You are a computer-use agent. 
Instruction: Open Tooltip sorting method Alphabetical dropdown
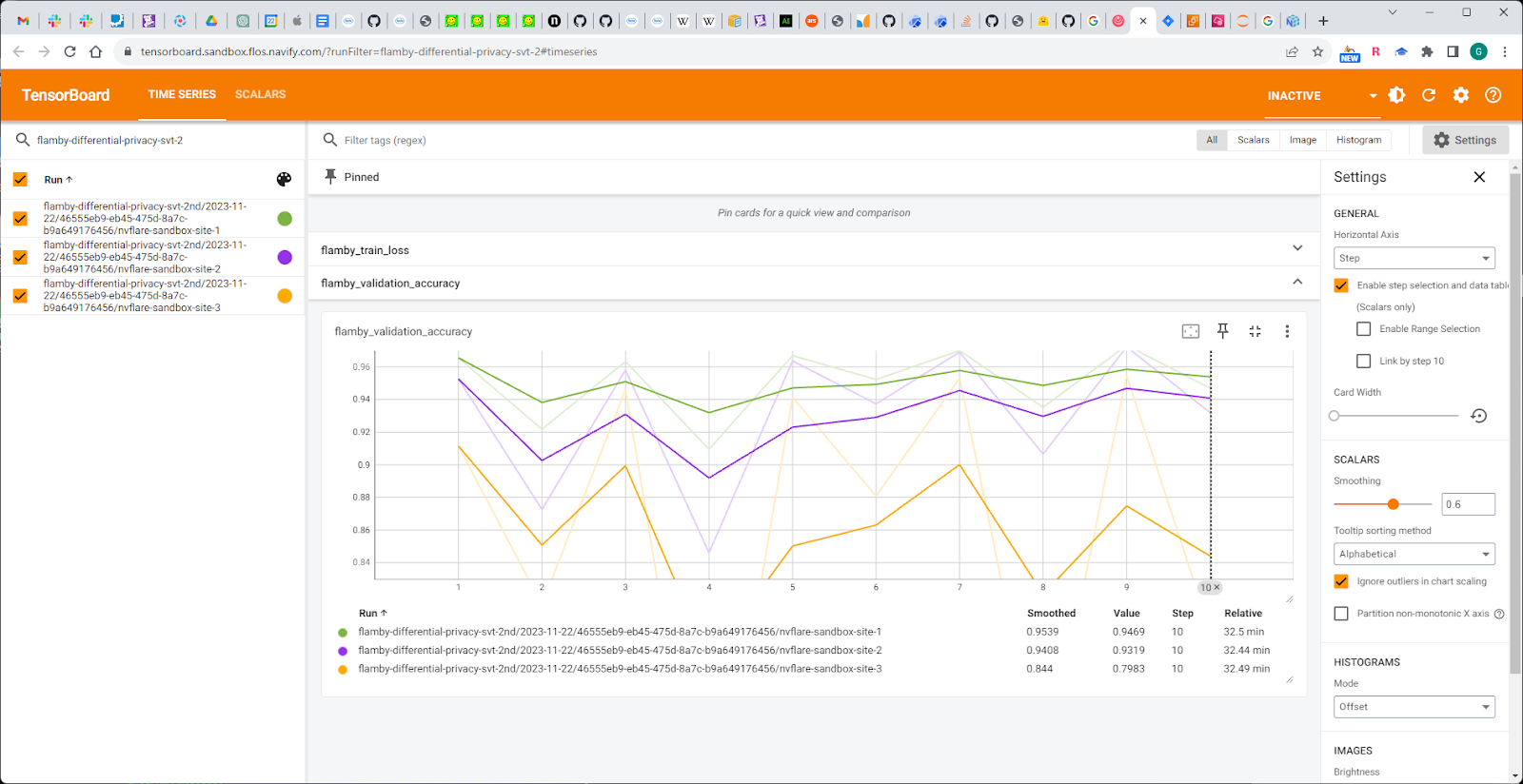(x=1414, y=554)
